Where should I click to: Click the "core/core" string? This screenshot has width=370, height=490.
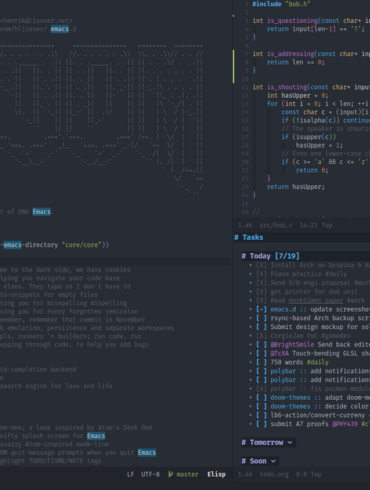(x=82, y=245)
